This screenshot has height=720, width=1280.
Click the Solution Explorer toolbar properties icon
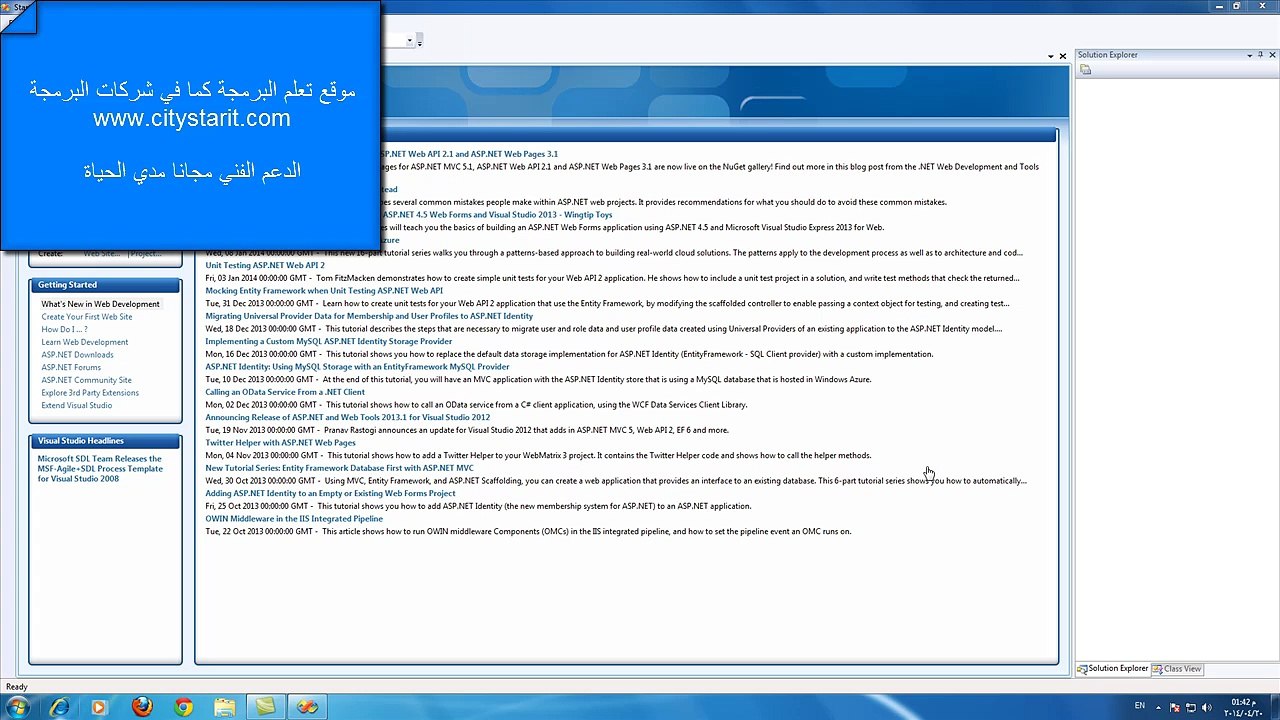click(x=1086, y=70)
